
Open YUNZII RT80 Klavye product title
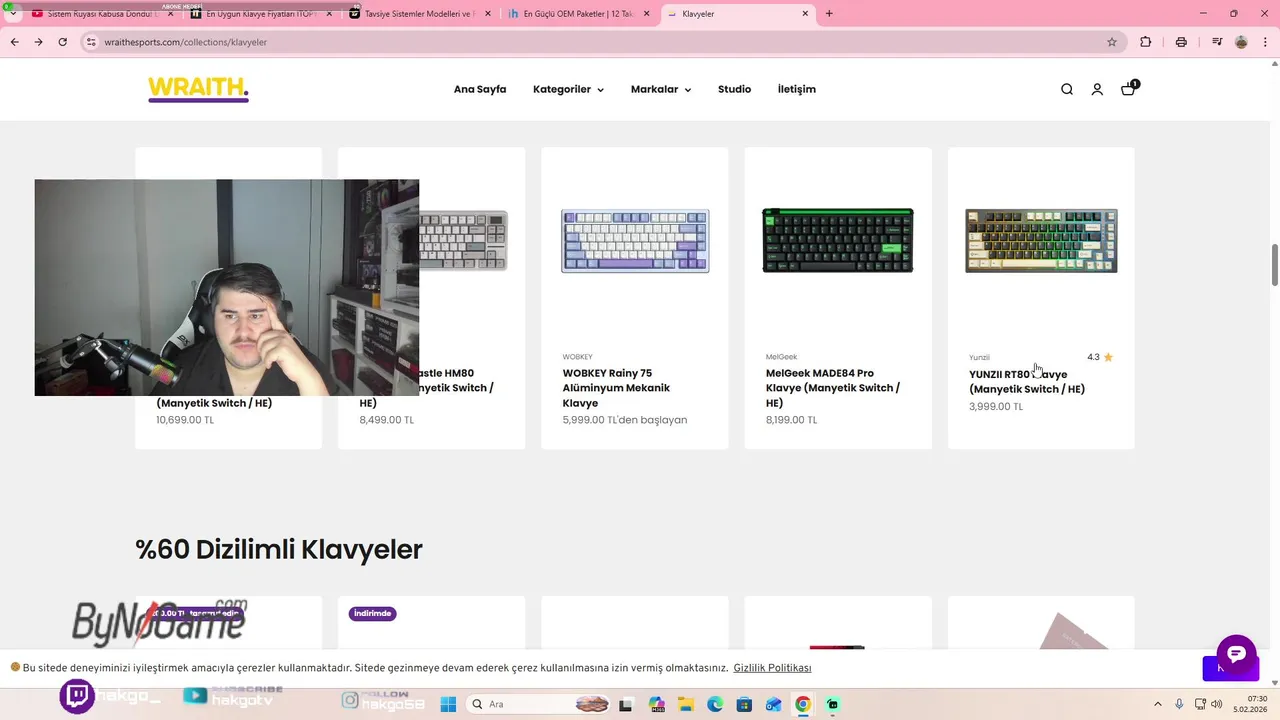coord(1027,381)
